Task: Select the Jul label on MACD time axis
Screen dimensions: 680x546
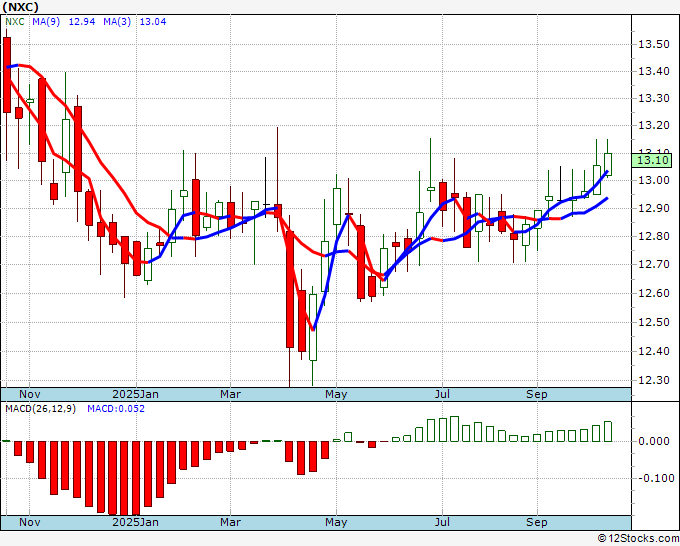Action: coord(440,522)
